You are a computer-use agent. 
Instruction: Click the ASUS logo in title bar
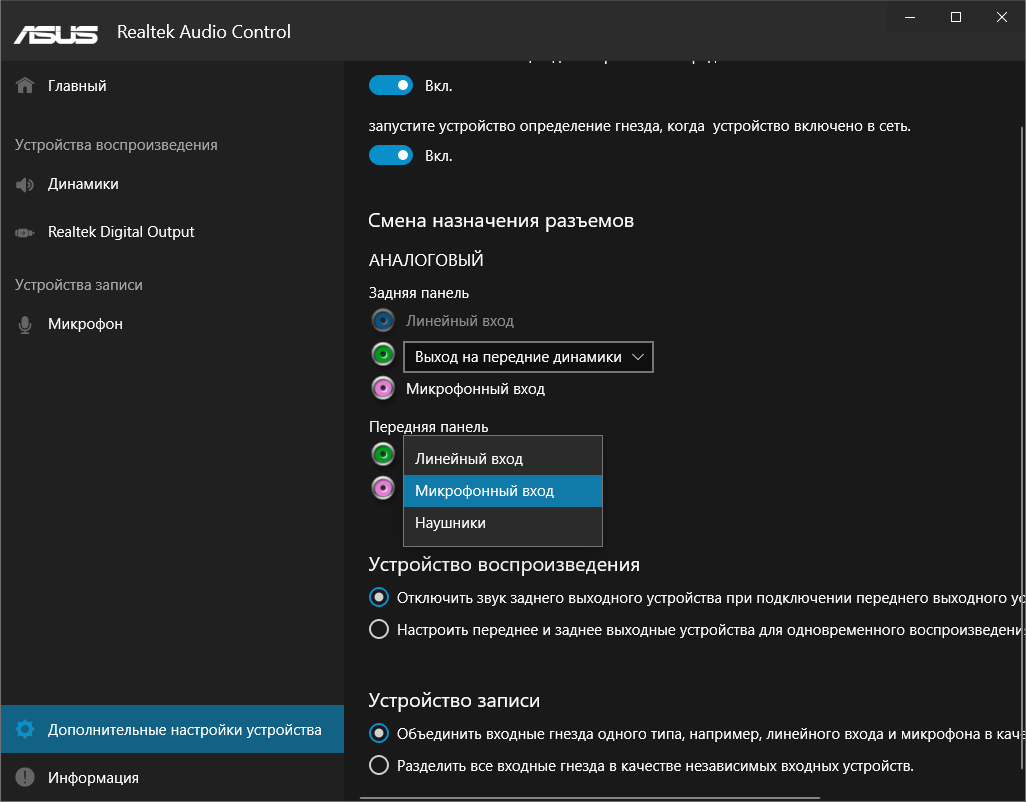[x=55, y=32]
